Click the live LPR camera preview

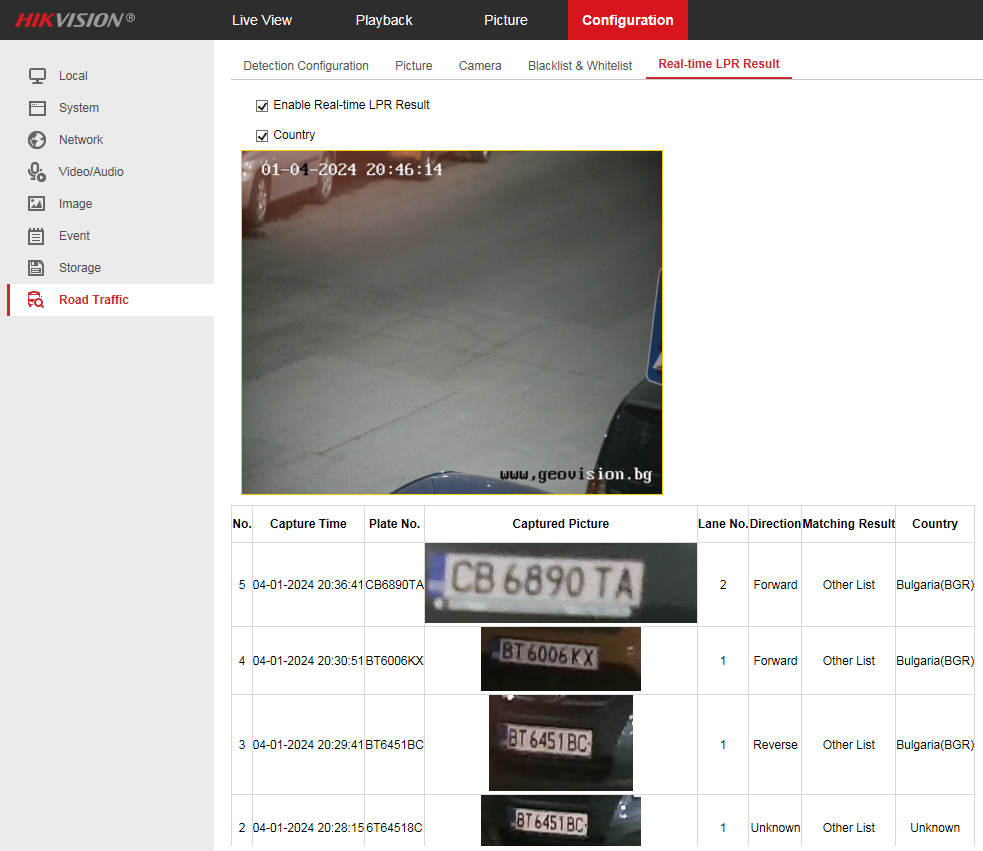tap(452, 322)
